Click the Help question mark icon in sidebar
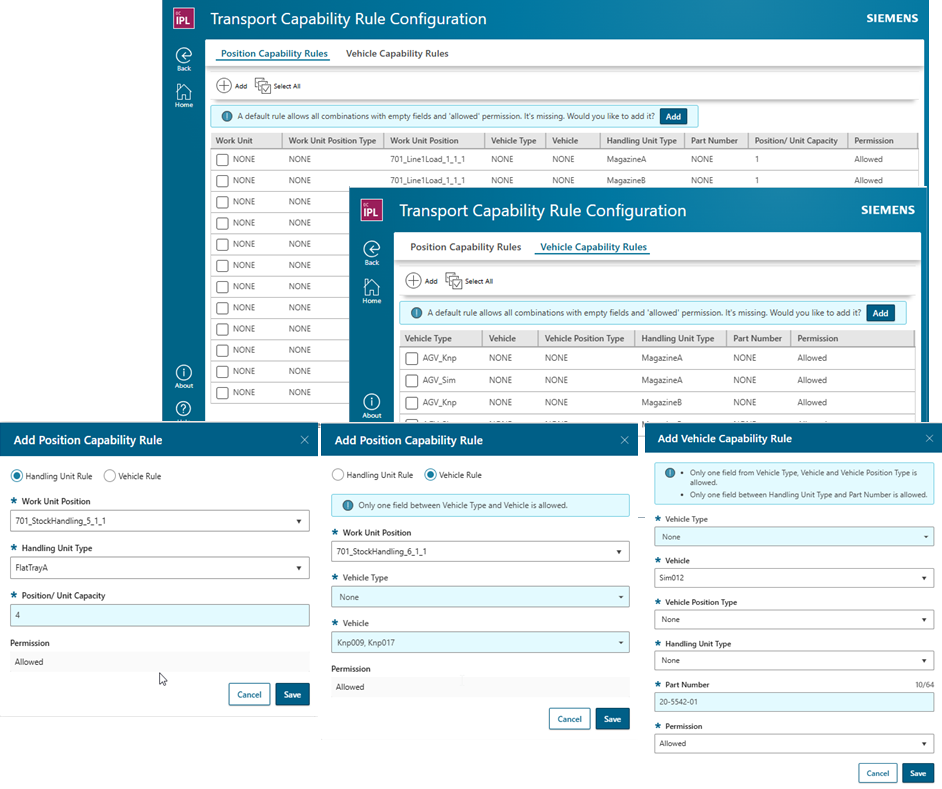 184,408
